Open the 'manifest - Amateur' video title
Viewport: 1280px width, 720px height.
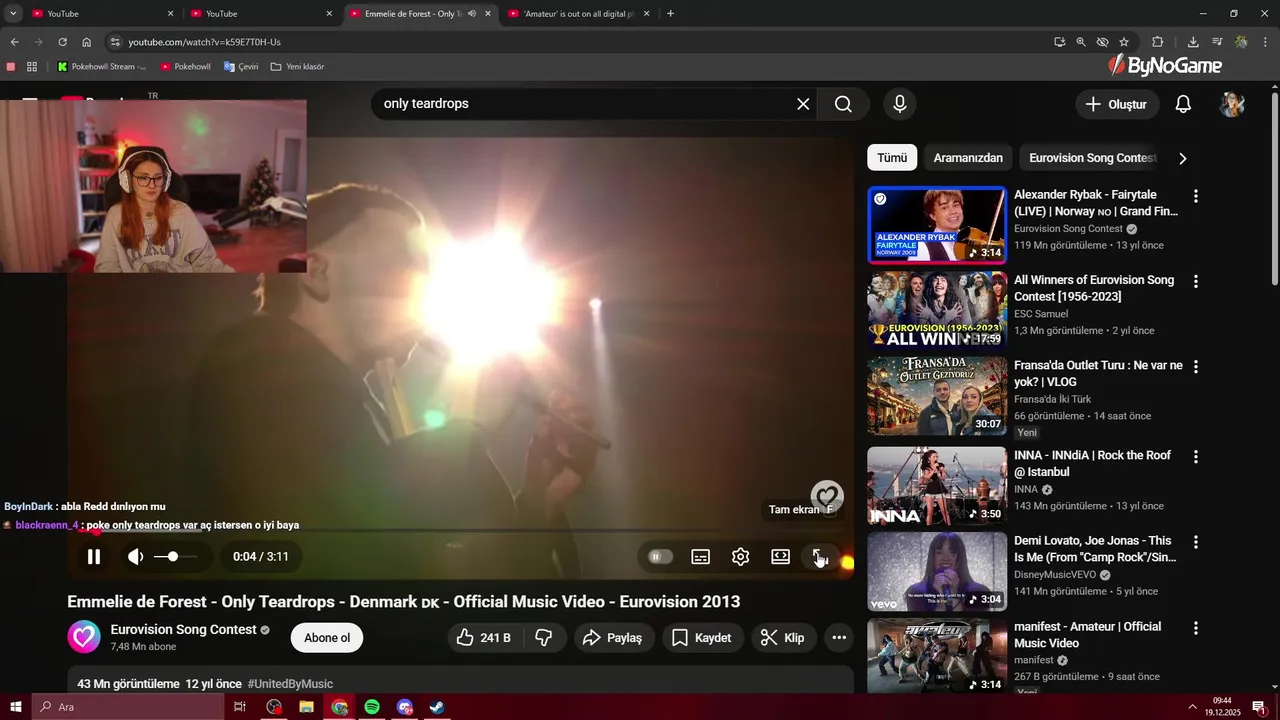click(1087, 635)
